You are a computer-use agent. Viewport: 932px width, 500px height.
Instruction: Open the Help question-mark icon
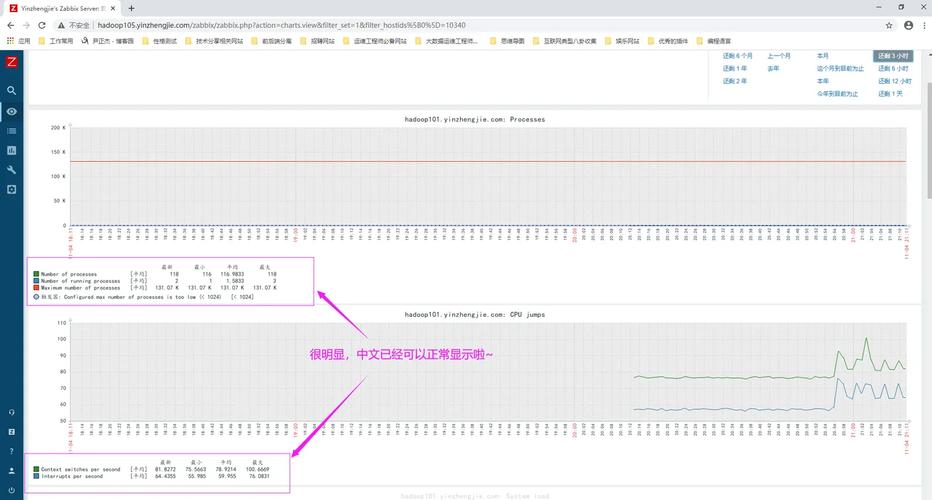[11, 451]
